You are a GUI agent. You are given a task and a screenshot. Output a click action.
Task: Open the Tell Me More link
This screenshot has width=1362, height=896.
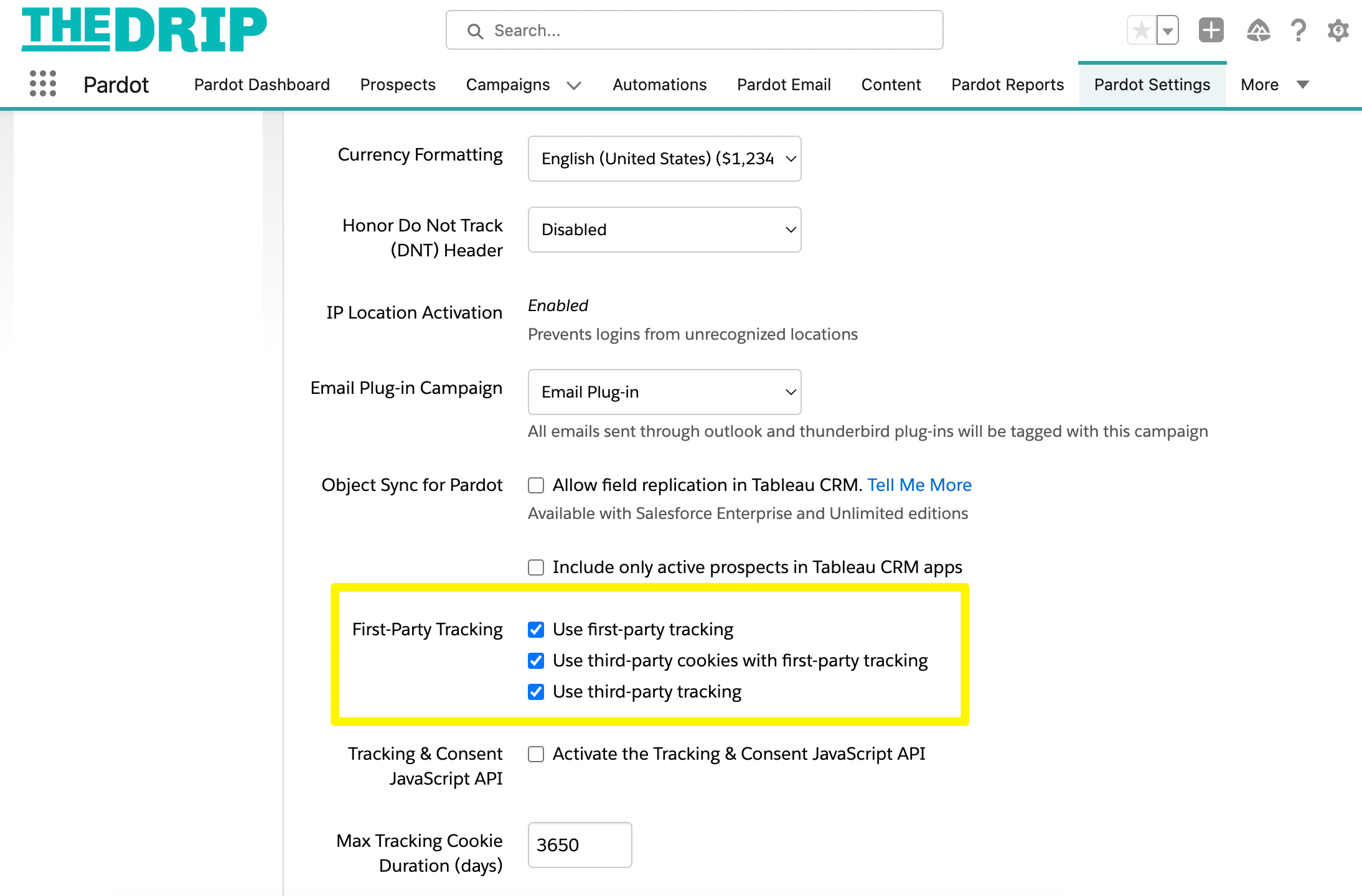pos(919,485)
